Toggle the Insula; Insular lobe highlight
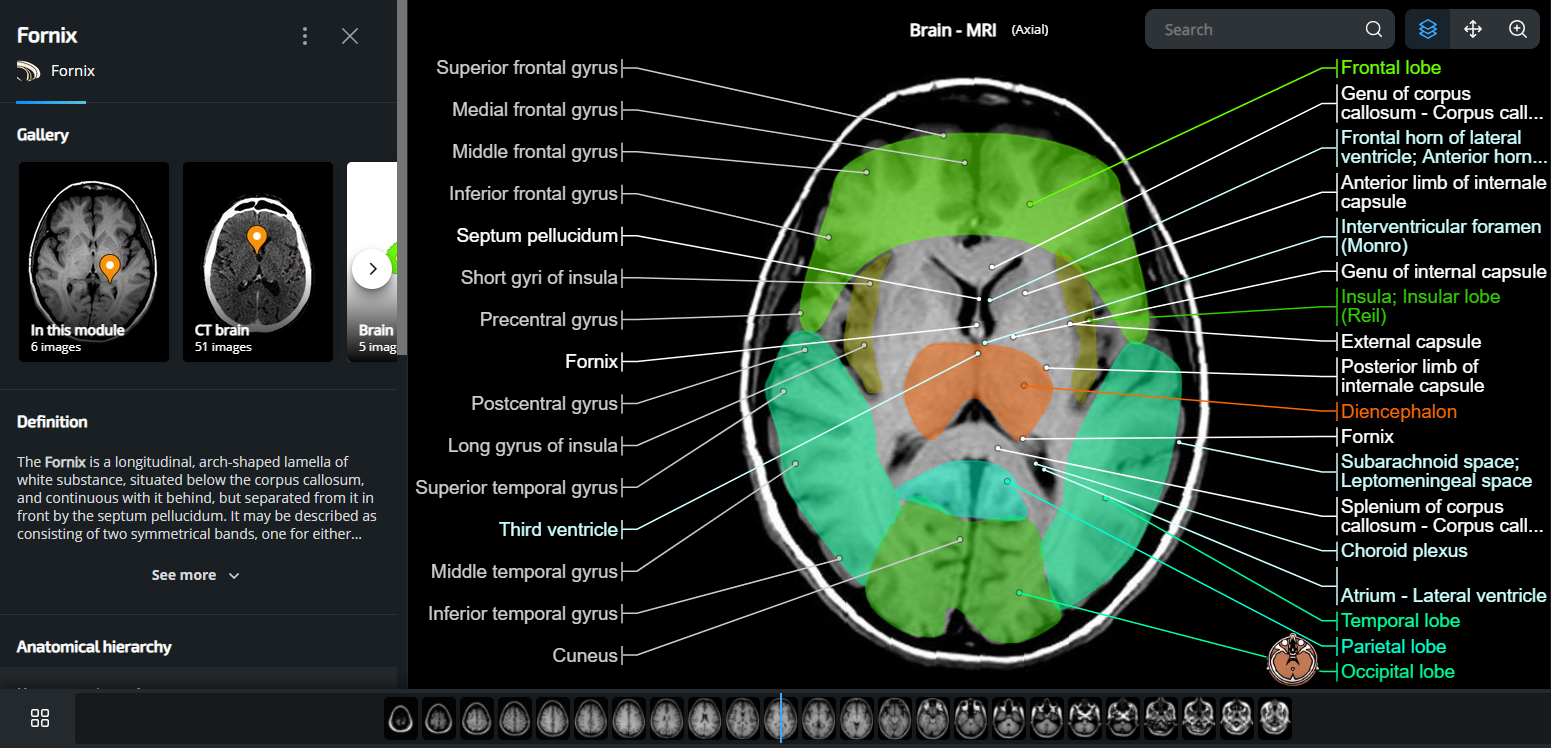 point(1421,296)
